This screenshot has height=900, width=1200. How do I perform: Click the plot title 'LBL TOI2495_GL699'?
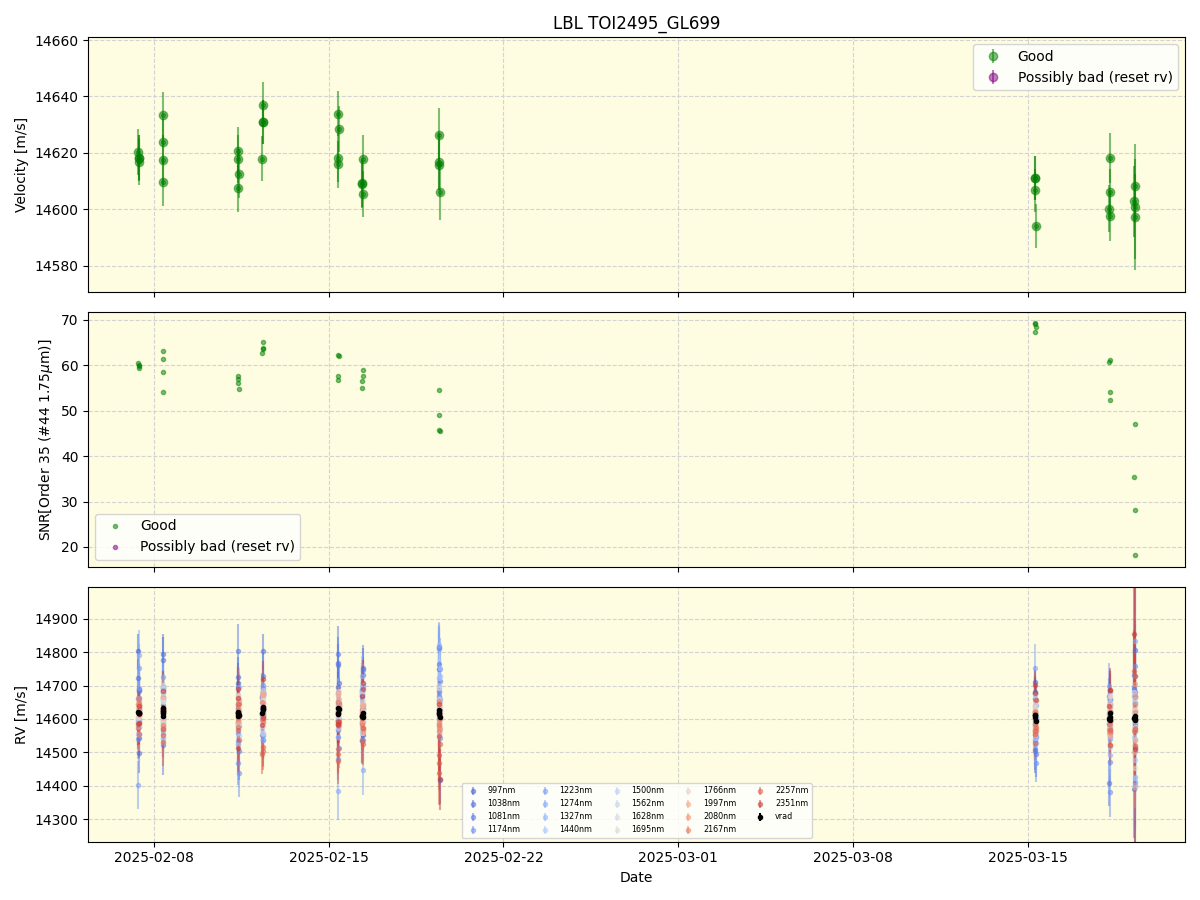point(636,23)
